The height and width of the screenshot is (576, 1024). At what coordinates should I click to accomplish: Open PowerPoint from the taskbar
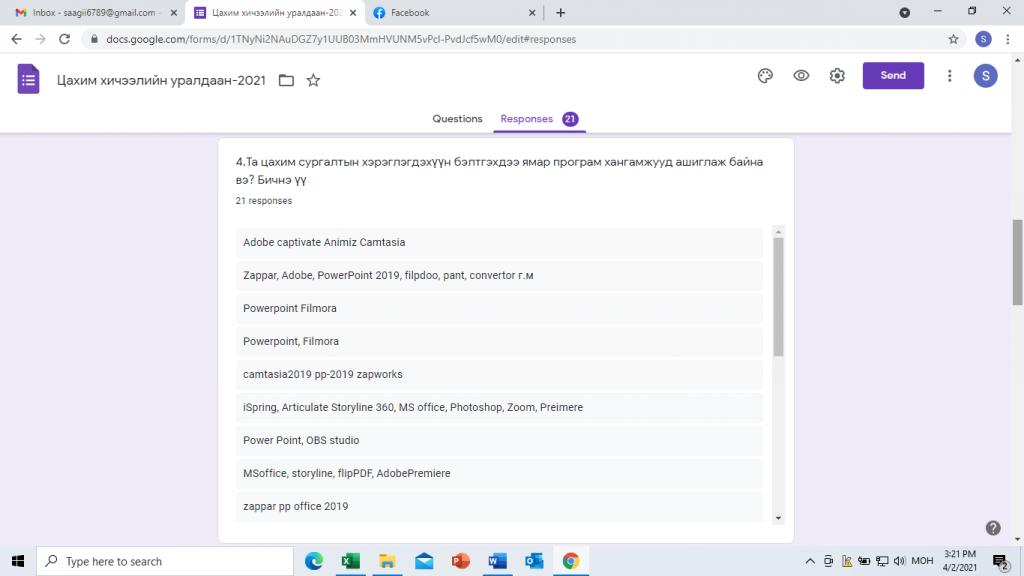(460, 561)
